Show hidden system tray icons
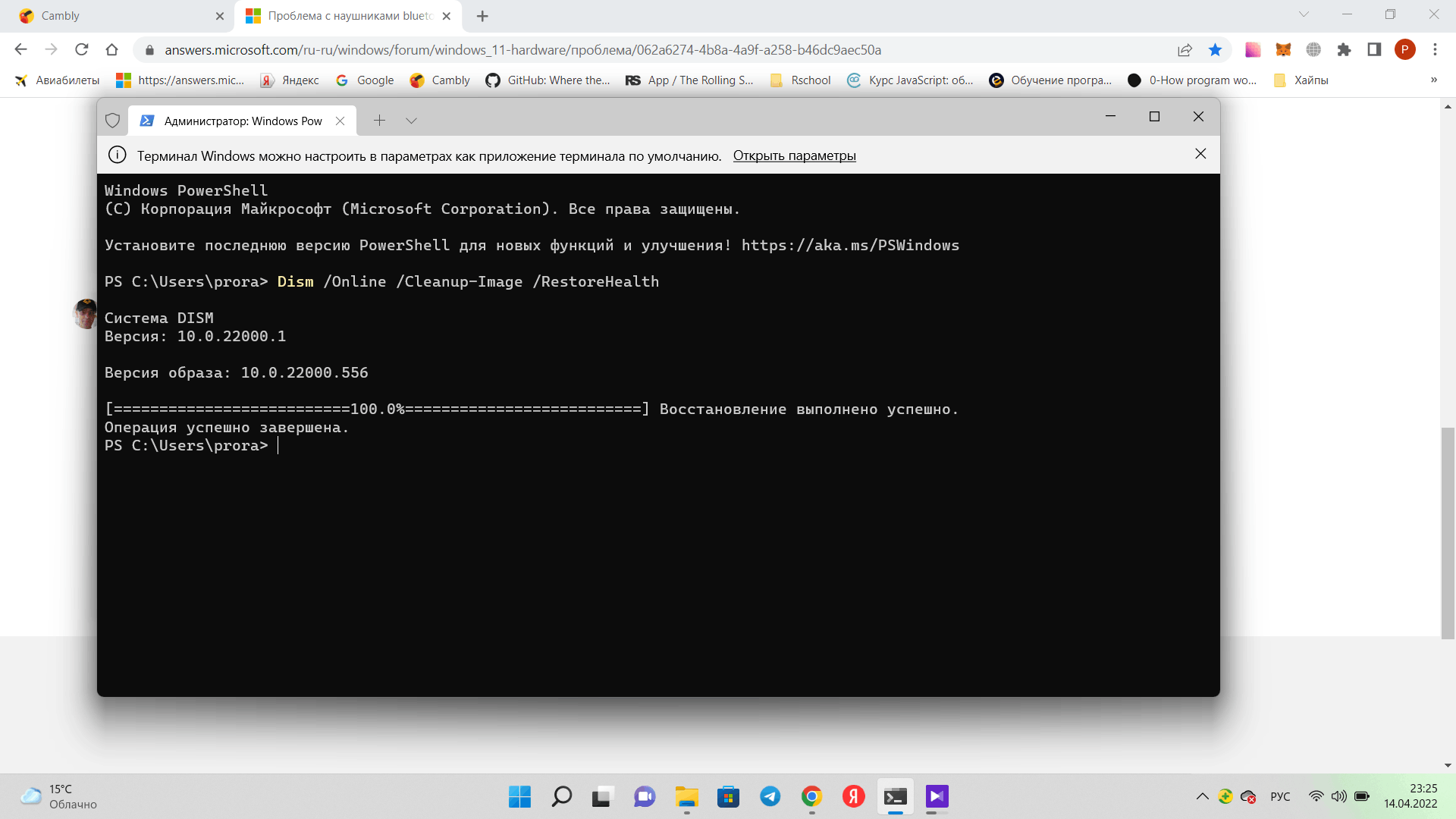 1202,796
